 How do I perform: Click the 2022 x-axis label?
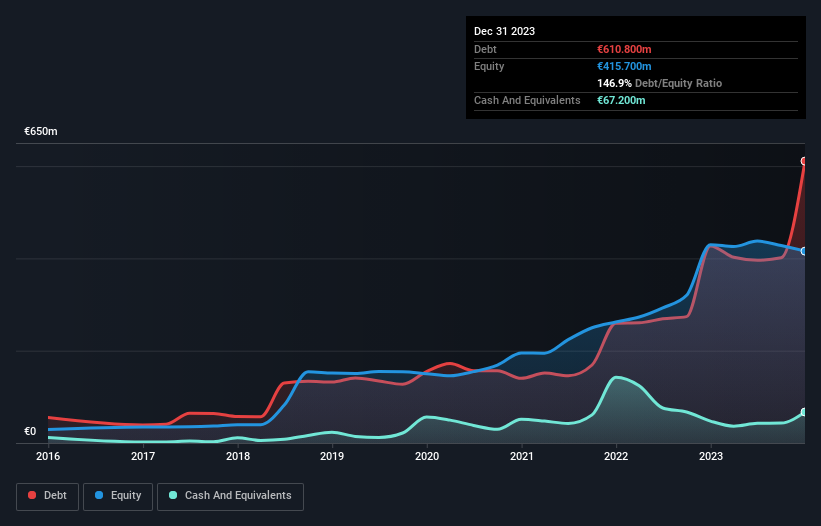[x=616, y=456]
